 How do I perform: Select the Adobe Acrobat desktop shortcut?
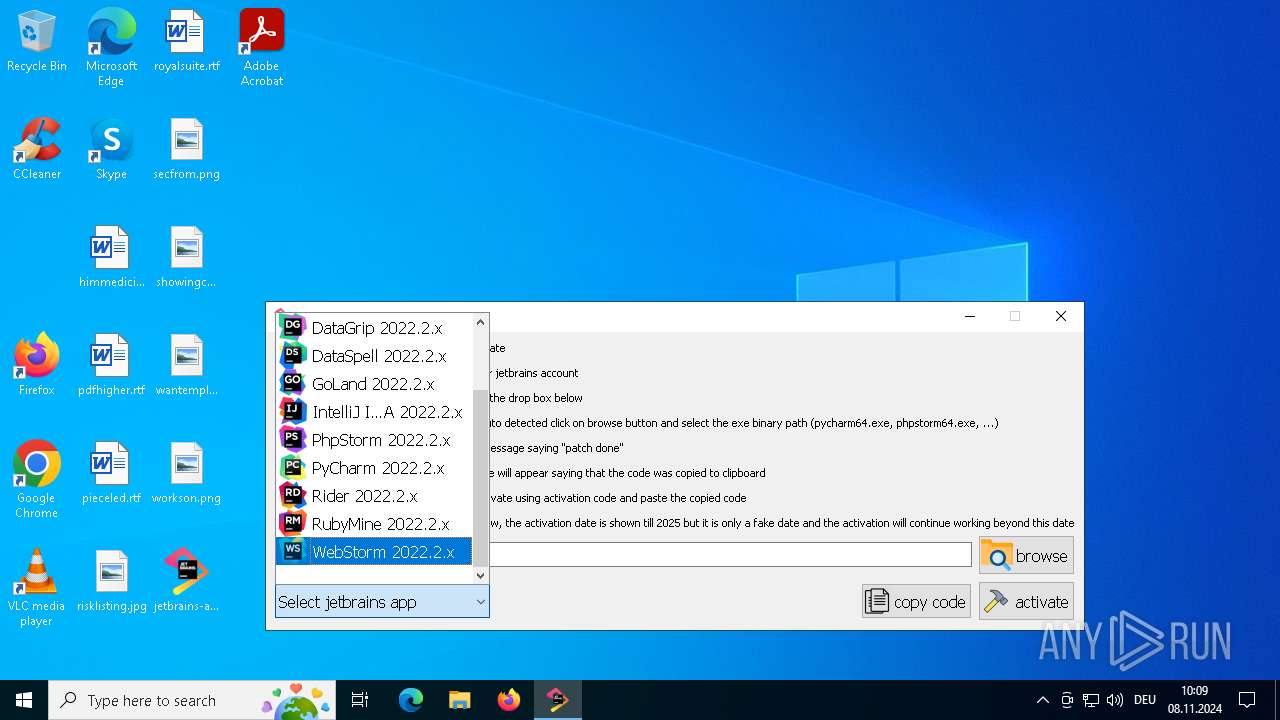click(x=262, y=47)
